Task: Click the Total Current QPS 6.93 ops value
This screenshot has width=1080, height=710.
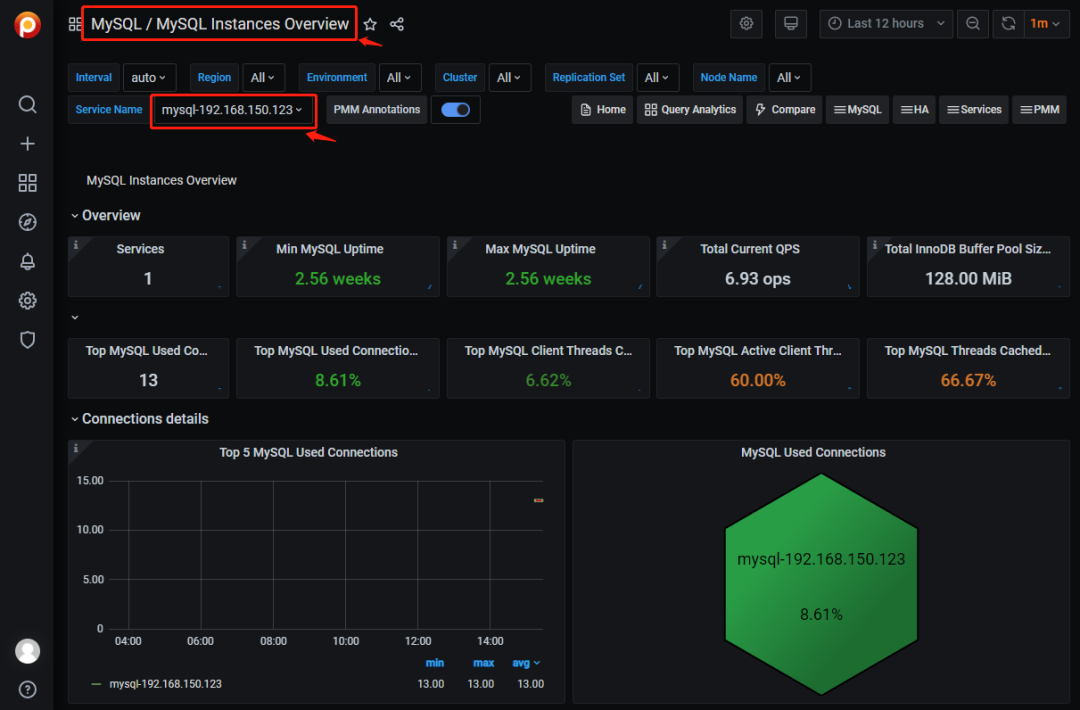Action: click(758, 279)
